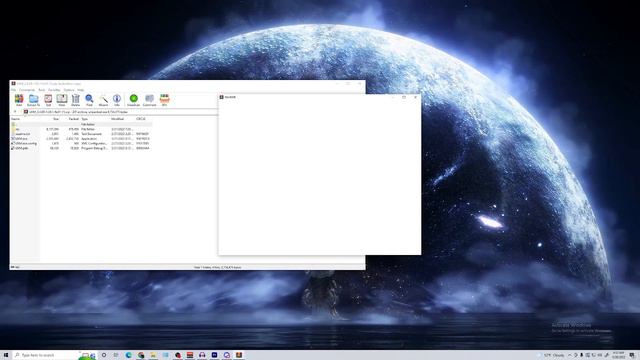
Task: Click the SFX toolbar icon
Action: coord(164,100)
